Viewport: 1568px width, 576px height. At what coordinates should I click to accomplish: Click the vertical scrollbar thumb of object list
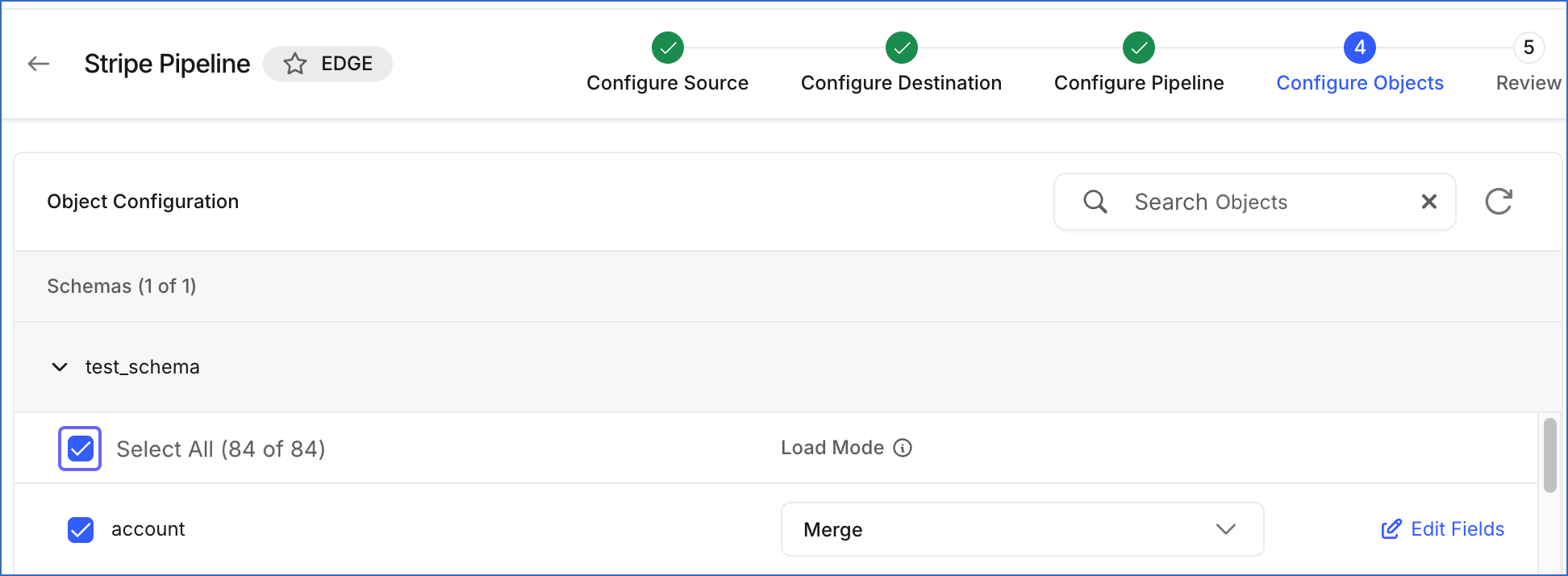point(1549,455)
